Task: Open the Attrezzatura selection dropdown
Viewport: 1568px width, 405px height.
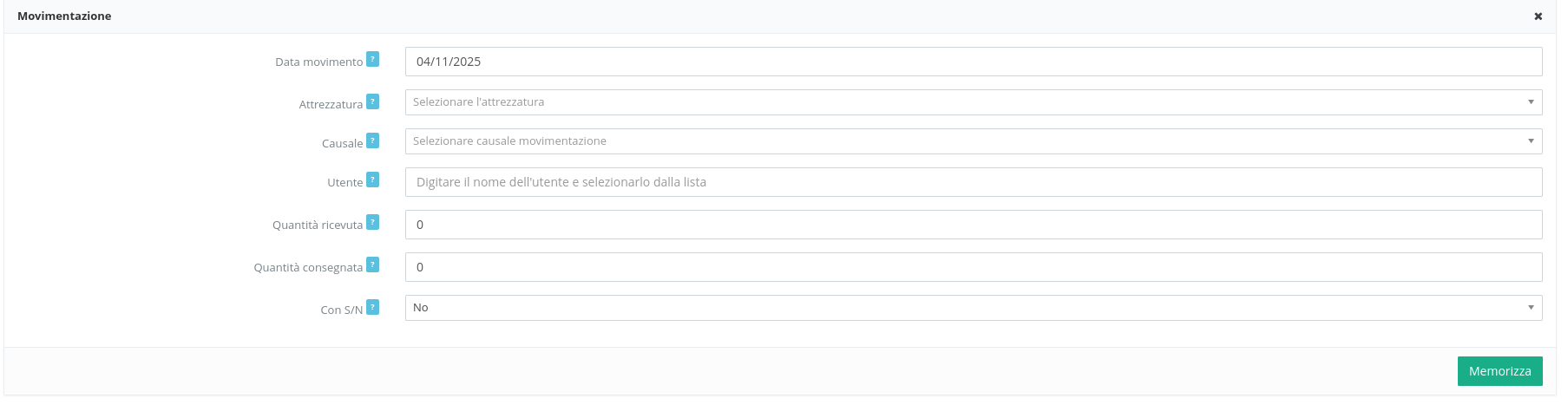Action: 963,102
